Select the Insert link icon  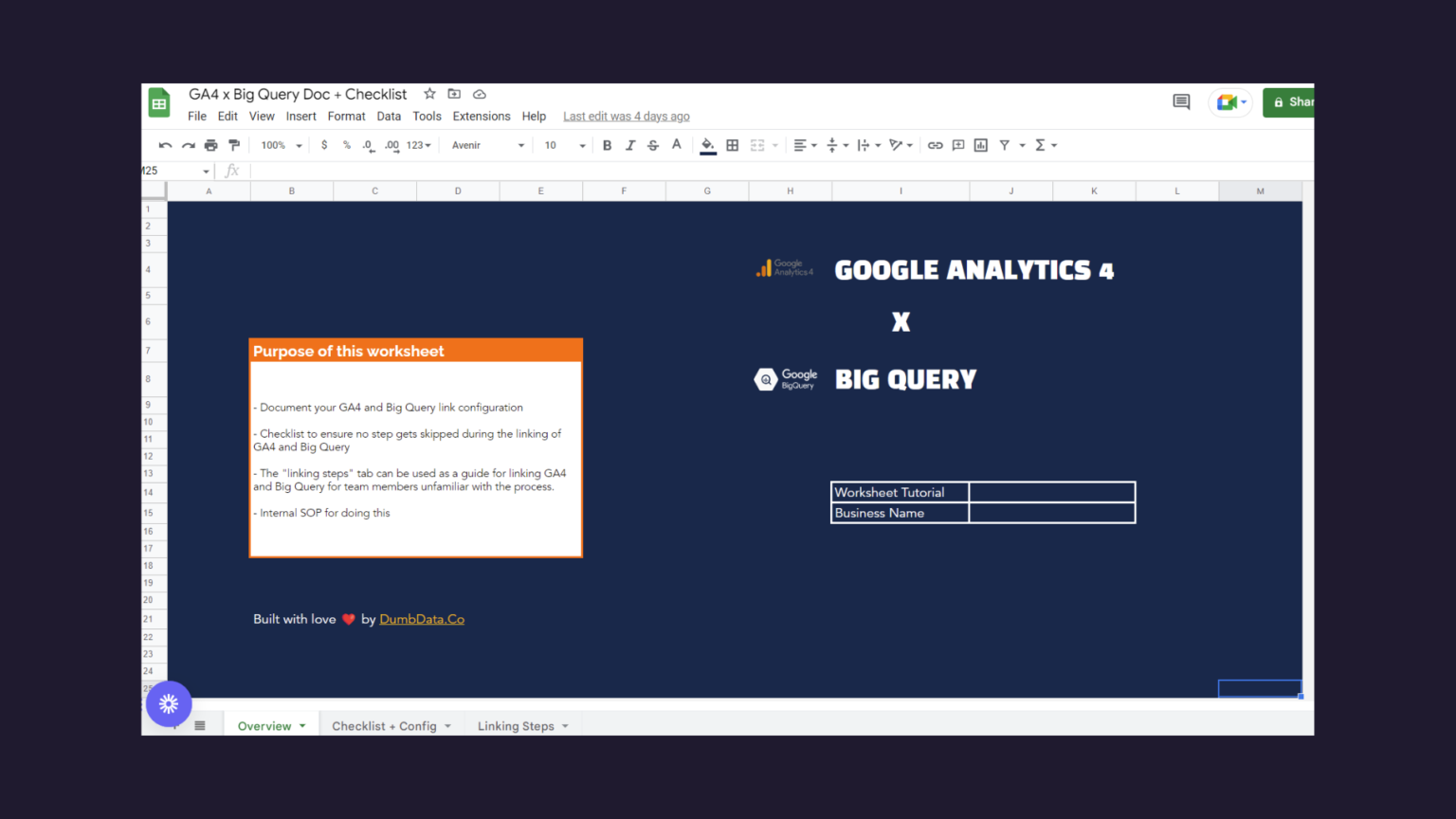pyautogui.click(x=935, y=144)
